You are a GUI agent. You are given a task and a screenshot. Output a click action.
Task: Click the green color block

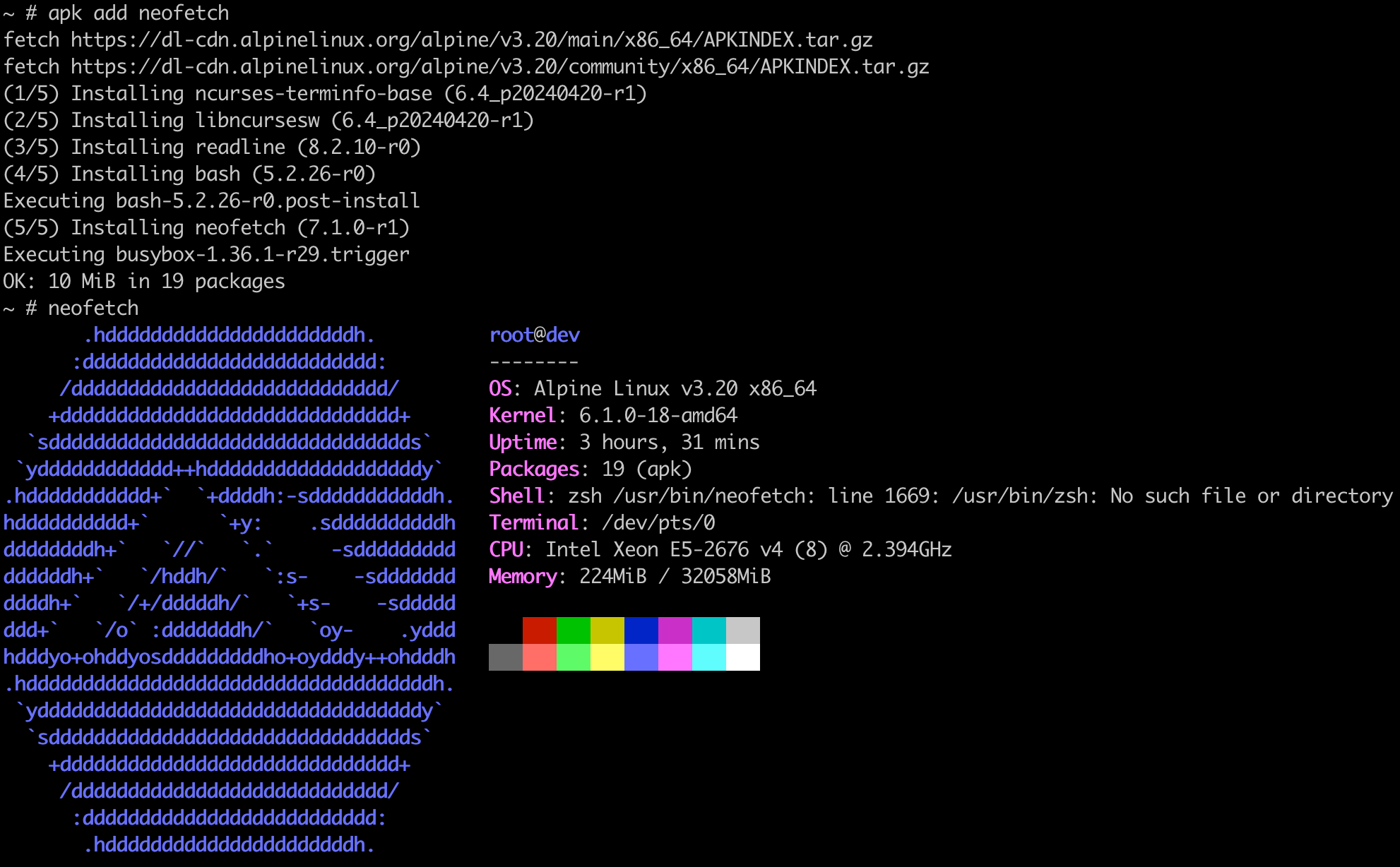tap(573, 630)
